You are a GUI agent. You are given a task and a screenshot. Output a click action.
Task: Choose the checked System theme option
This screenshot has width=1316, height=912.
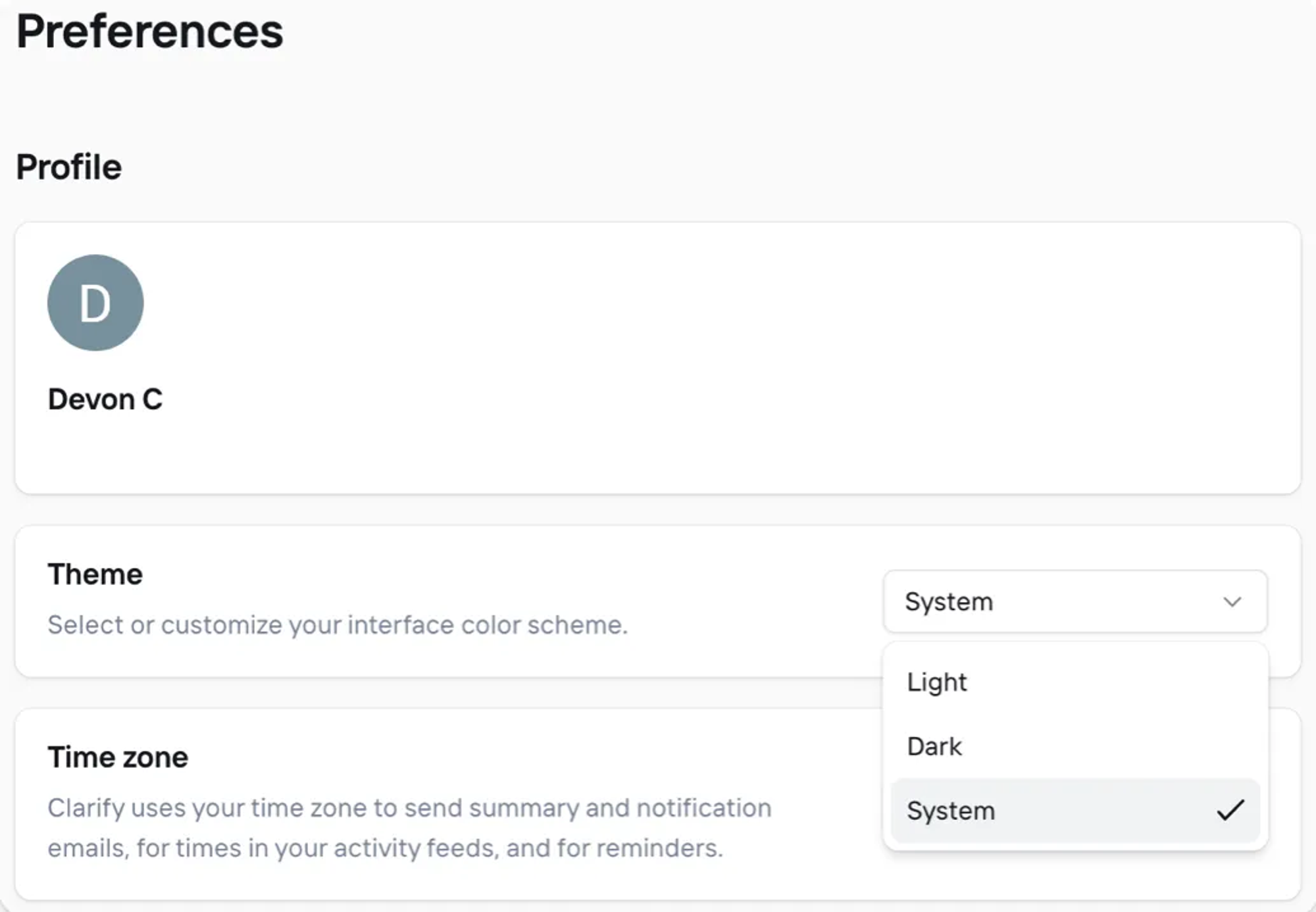coord(1075,811)
